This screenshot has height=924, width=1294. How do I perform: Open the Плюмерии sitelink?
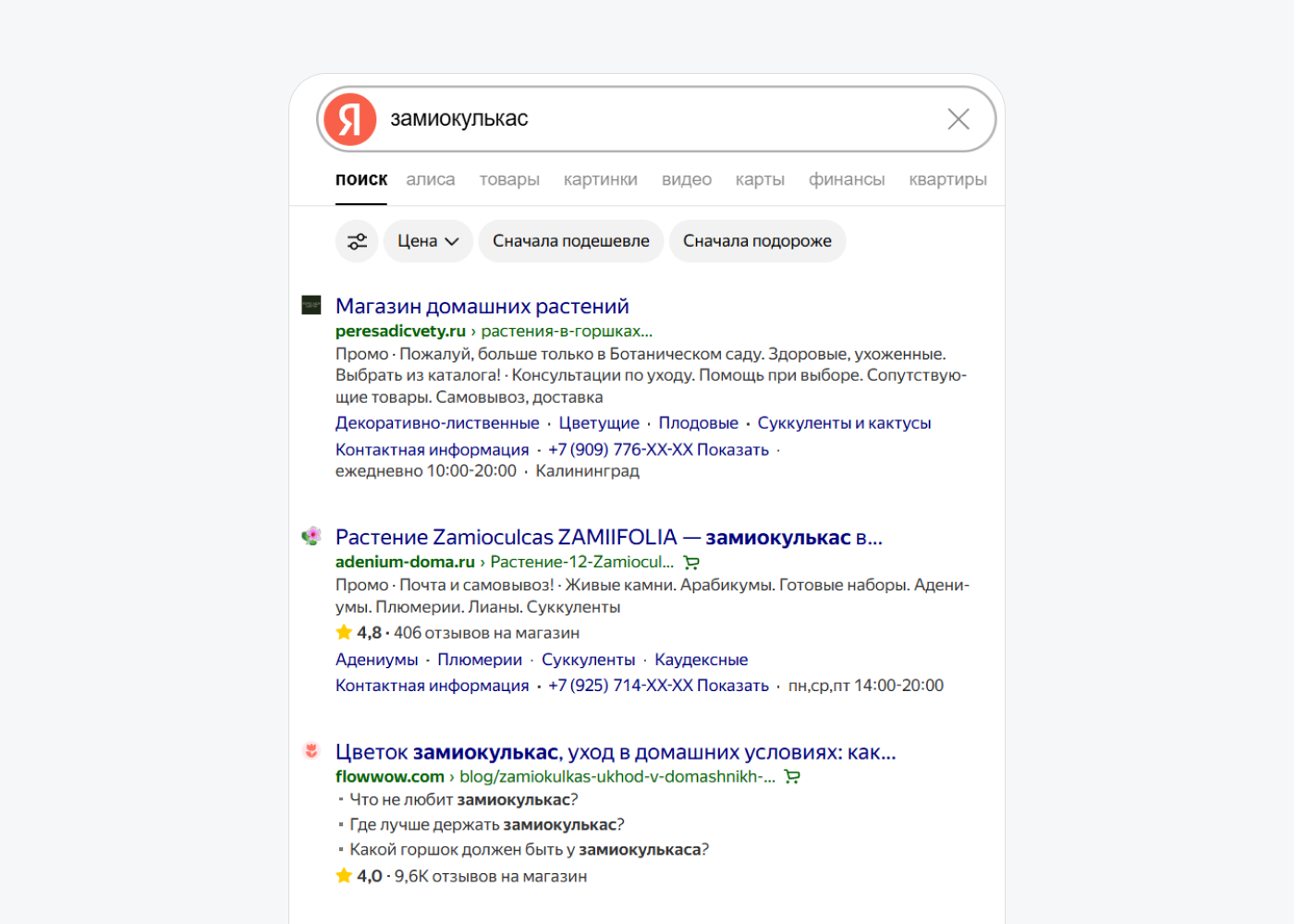pos(480,660)
